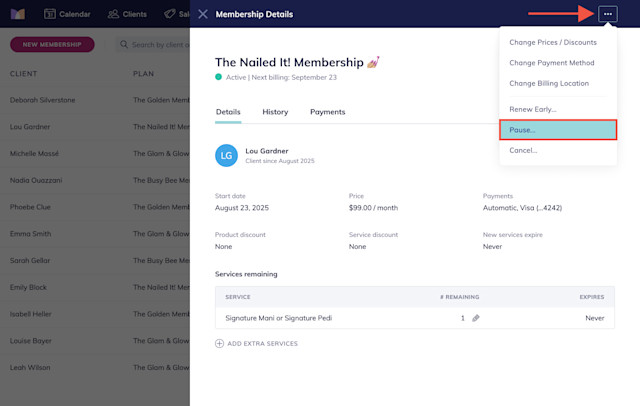Select Phoebe Clue row

point(95,207)
